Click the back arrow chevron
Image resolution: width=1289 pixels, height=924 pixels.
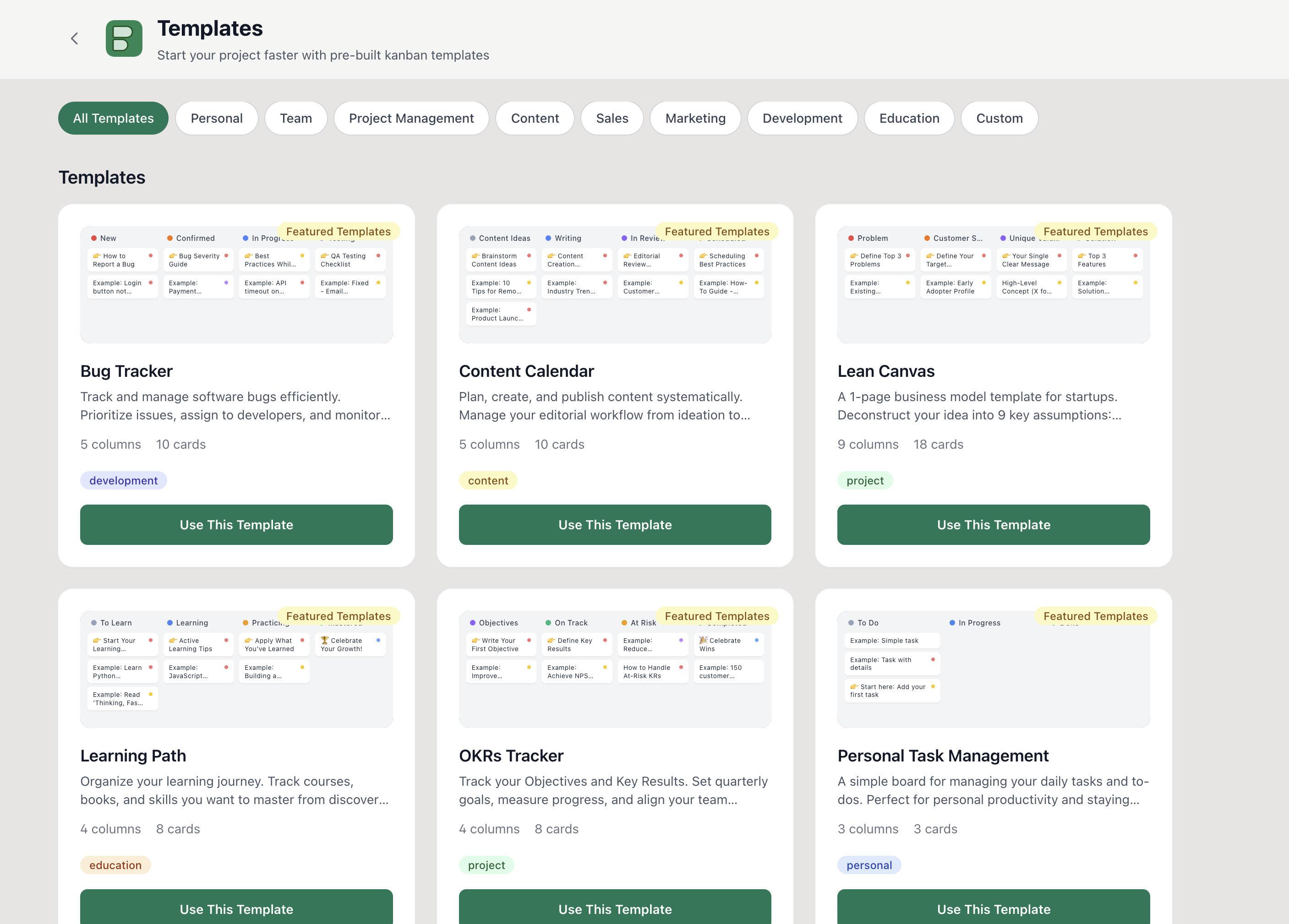(75, 38)
